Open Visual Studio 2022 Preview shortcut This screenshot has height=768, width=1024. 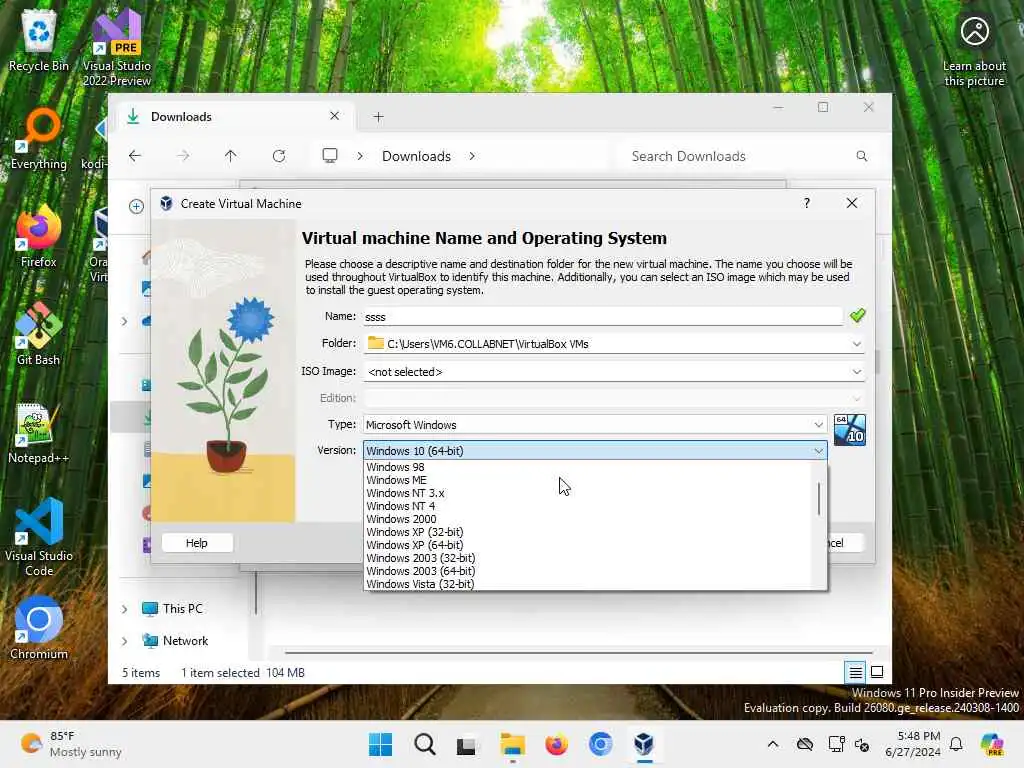pos(117,48)
